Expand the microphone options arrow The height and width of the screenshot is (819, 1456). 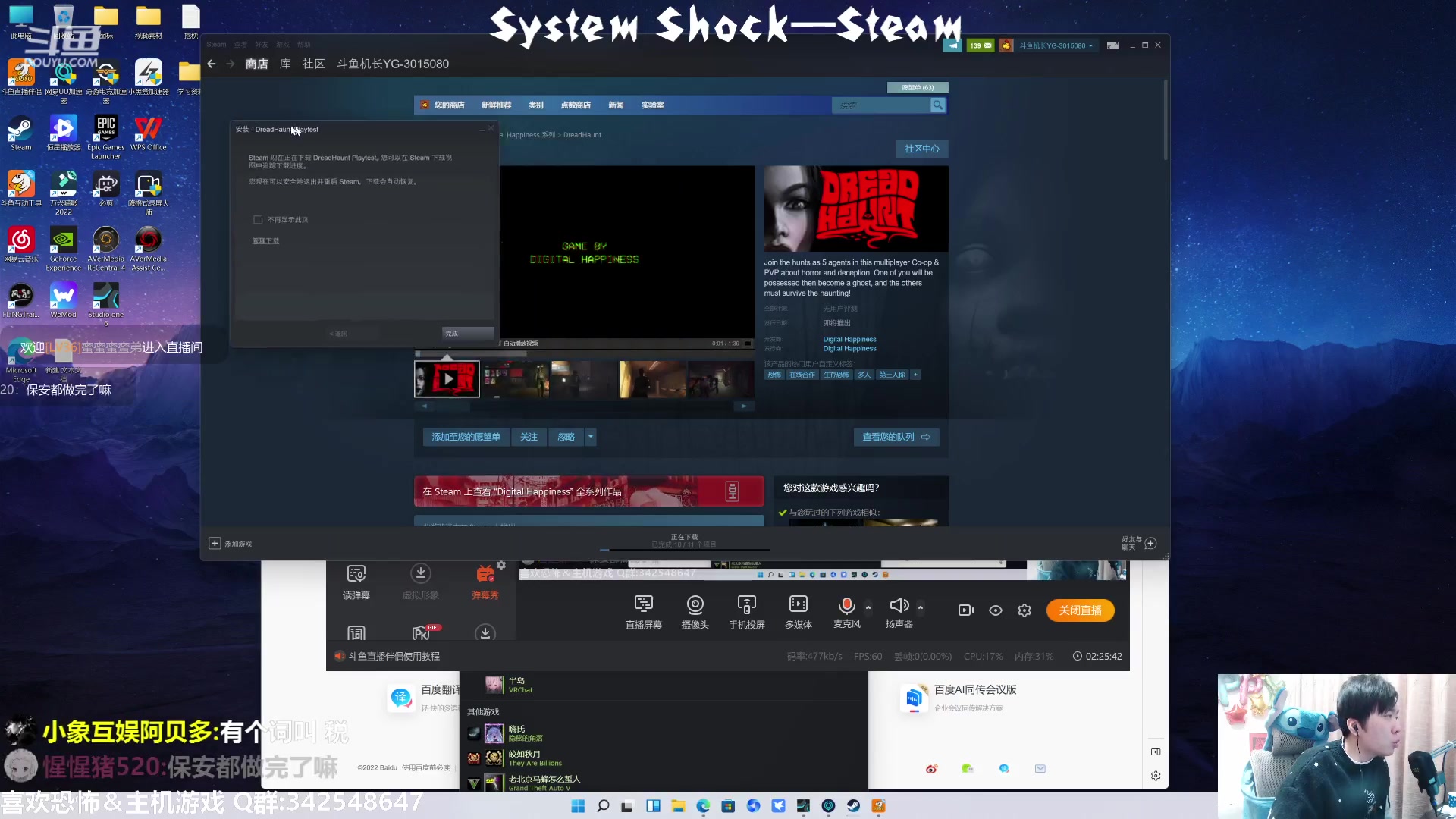click(x=868, y=607)
